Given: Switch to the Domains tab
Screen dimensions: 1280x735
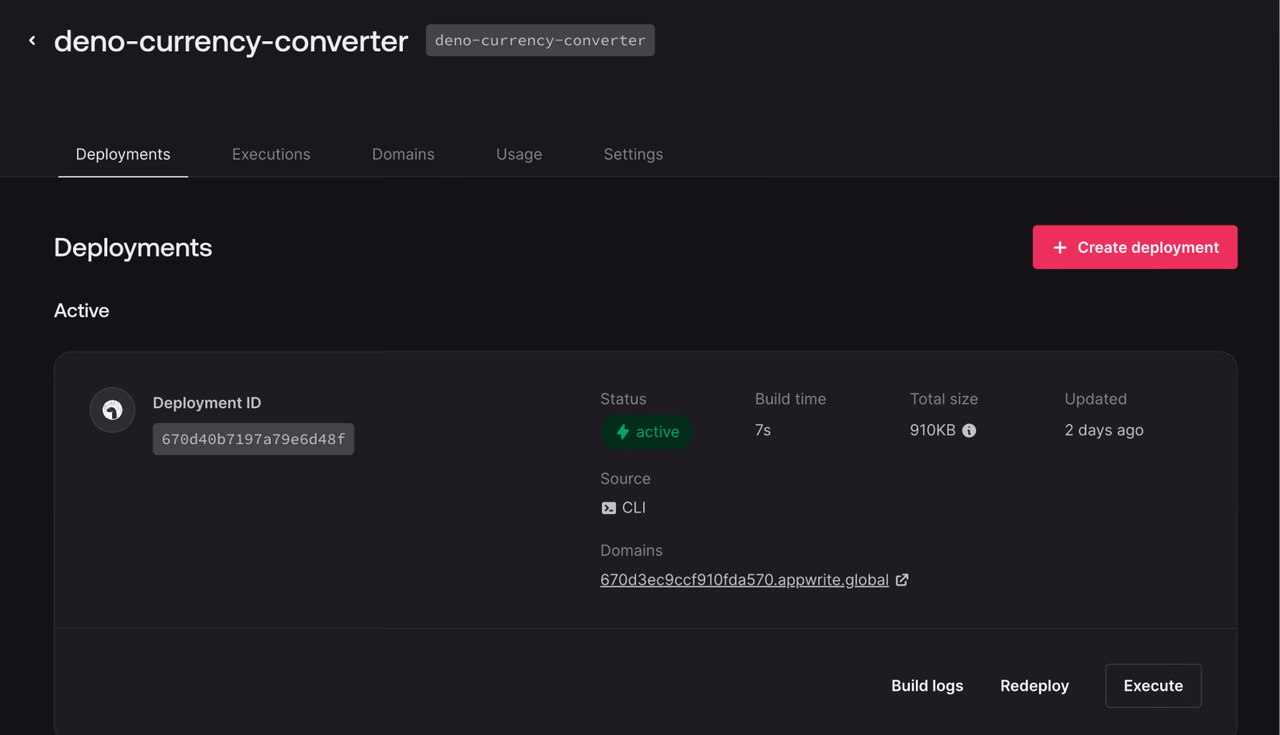Looking at the screenshot, I should click(403, 154).
